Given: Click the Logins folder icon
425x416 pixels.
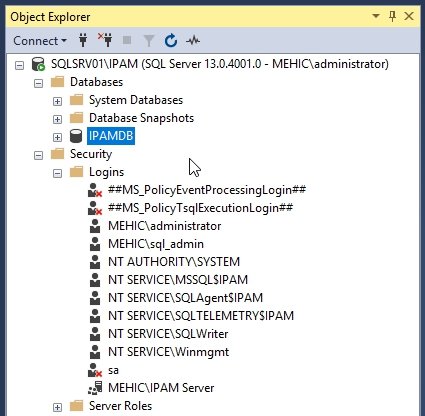Looking at the screenshot, I should coord(77,172).
